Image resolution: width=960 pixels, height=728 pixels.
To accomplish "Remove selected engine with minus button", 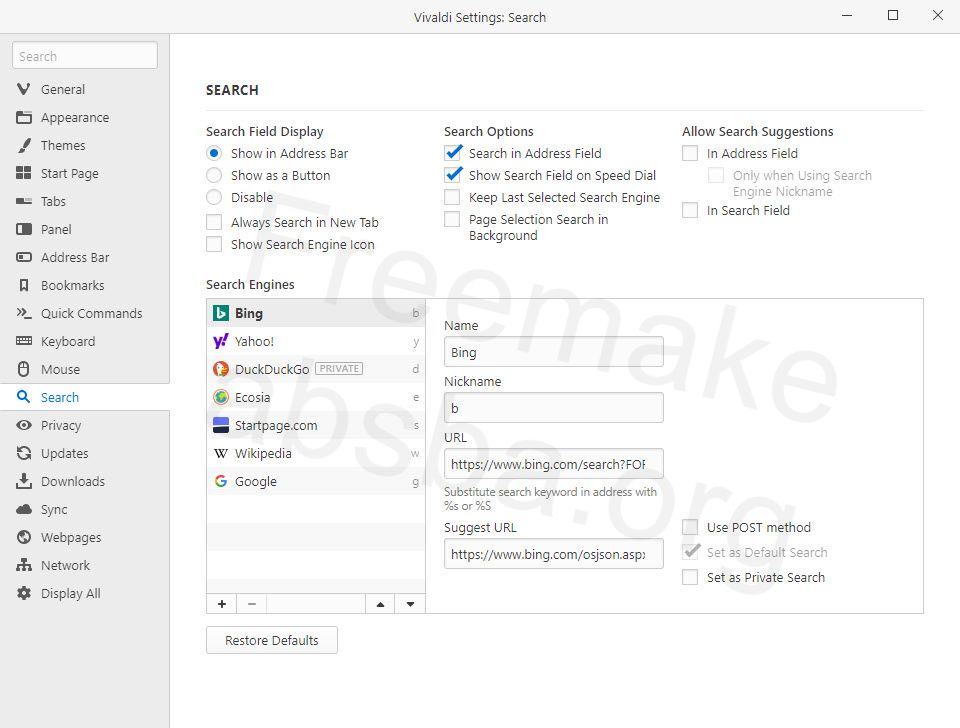I will pyautogui.click(x=252, y=604).
